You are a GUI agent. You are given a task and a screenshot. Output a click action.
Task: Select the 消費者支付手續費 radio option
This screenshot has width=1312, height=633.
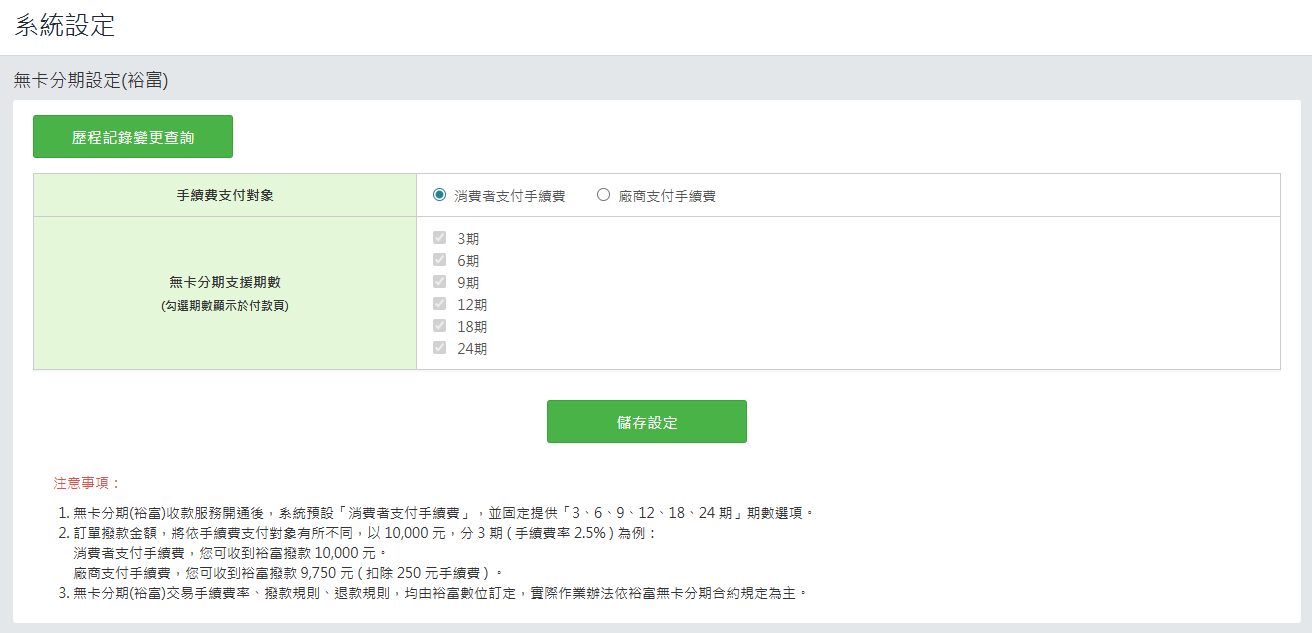440,195
